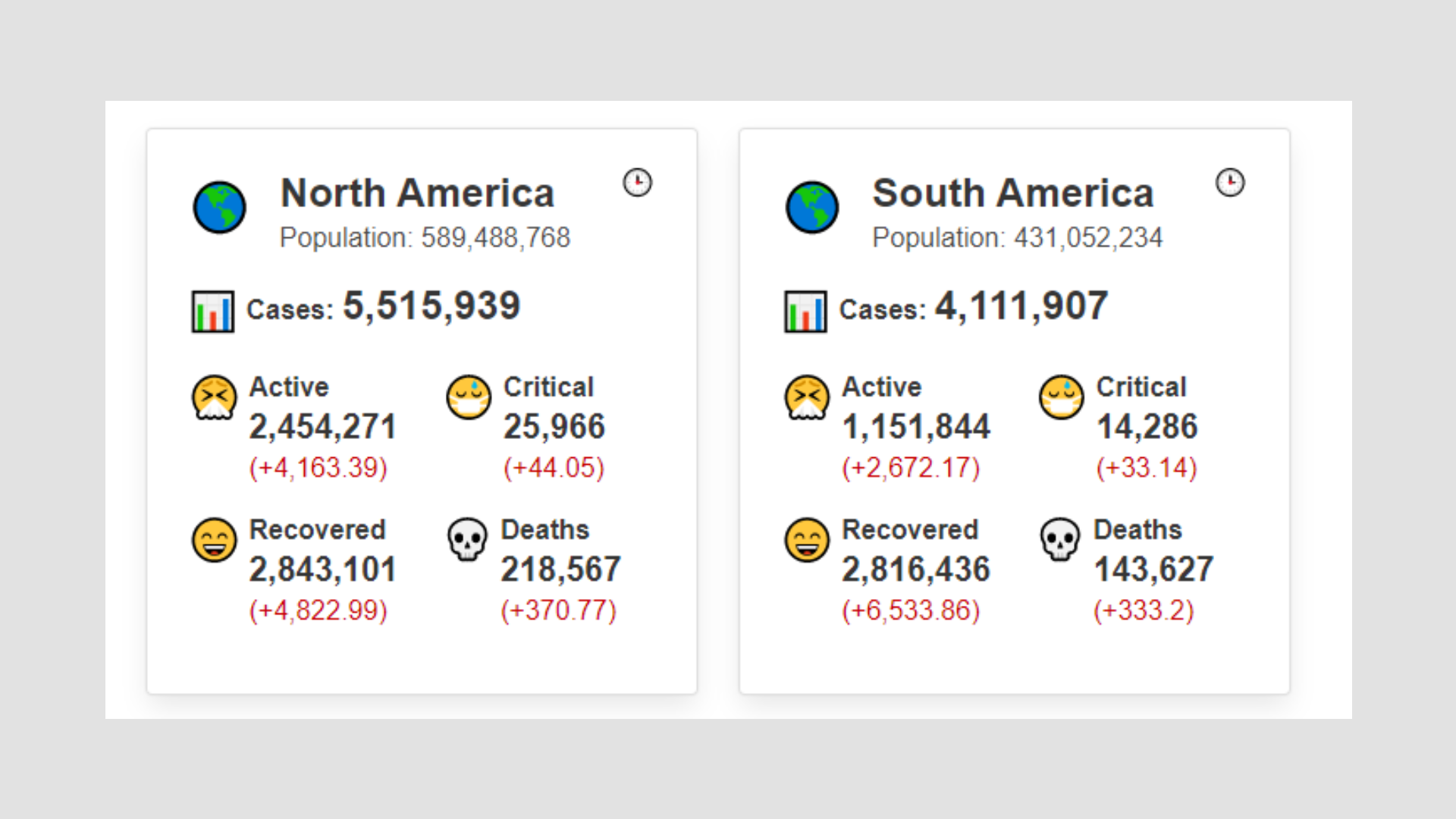Viewport: 1456px width, 819px height.
Task: Select the North America heading
Action: coord(417,193)
